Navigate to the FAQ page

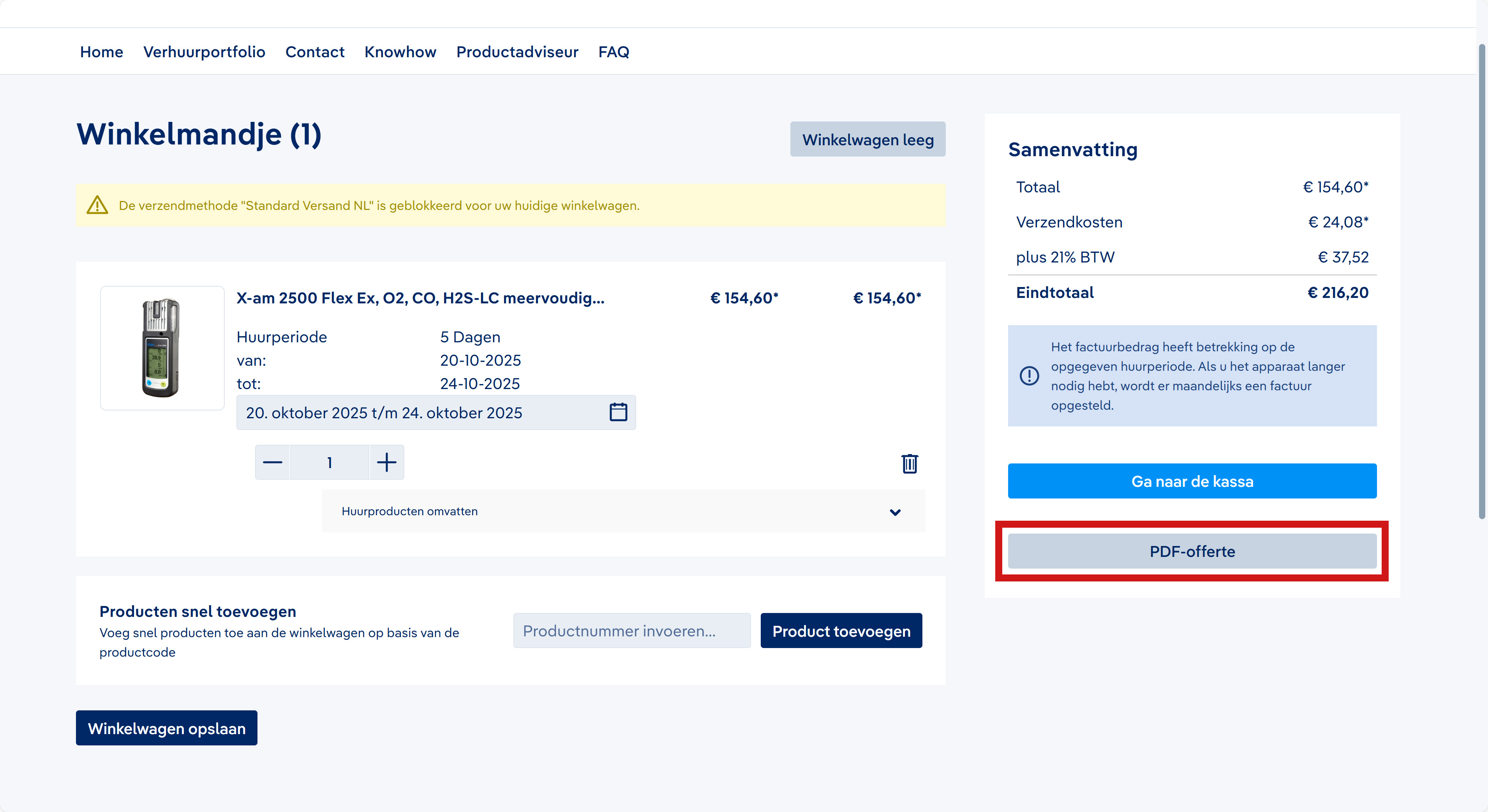[614, 52]
